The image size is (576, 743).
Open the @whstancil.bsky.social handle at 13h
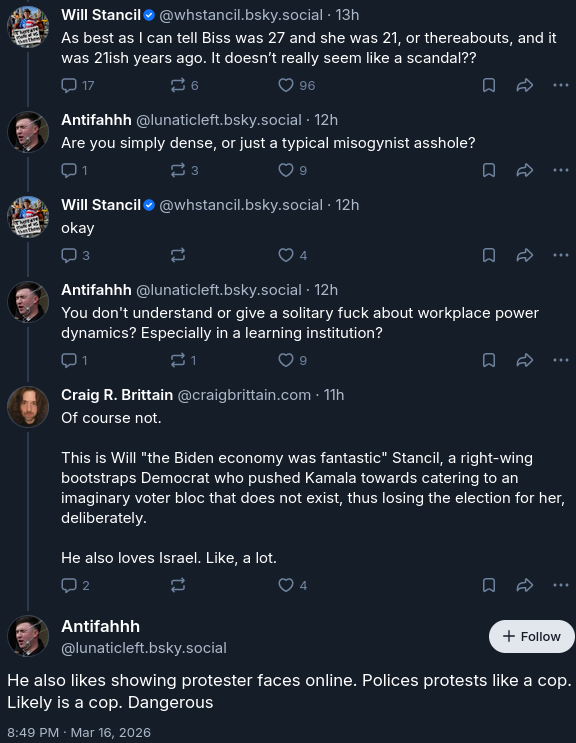tap(241, 15)
